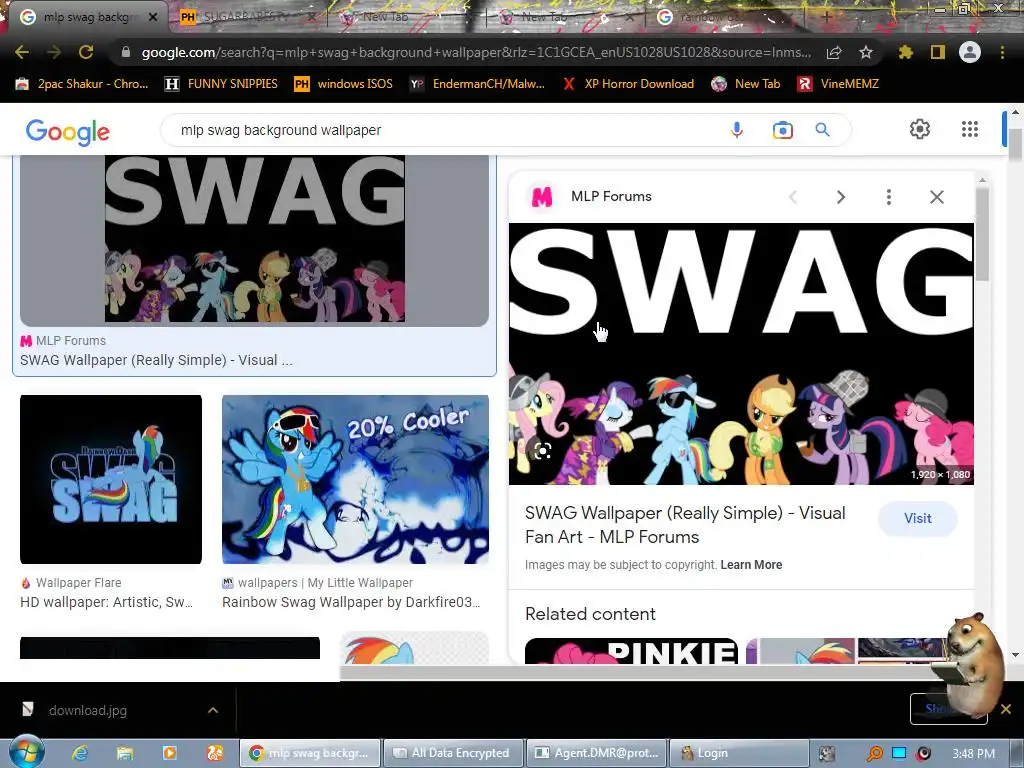Open the Windows Start orb
Viewport: 1024px width, 768px height.
[x=26, y=753]
